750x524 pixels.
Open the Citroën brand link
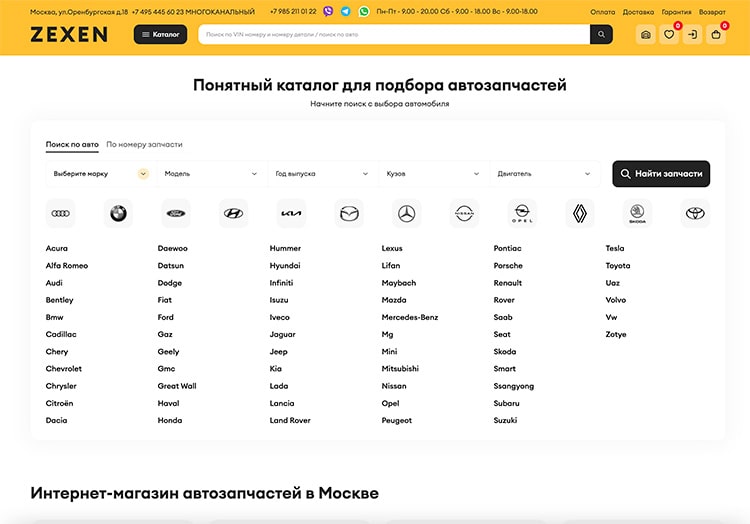tap(59, 403)
